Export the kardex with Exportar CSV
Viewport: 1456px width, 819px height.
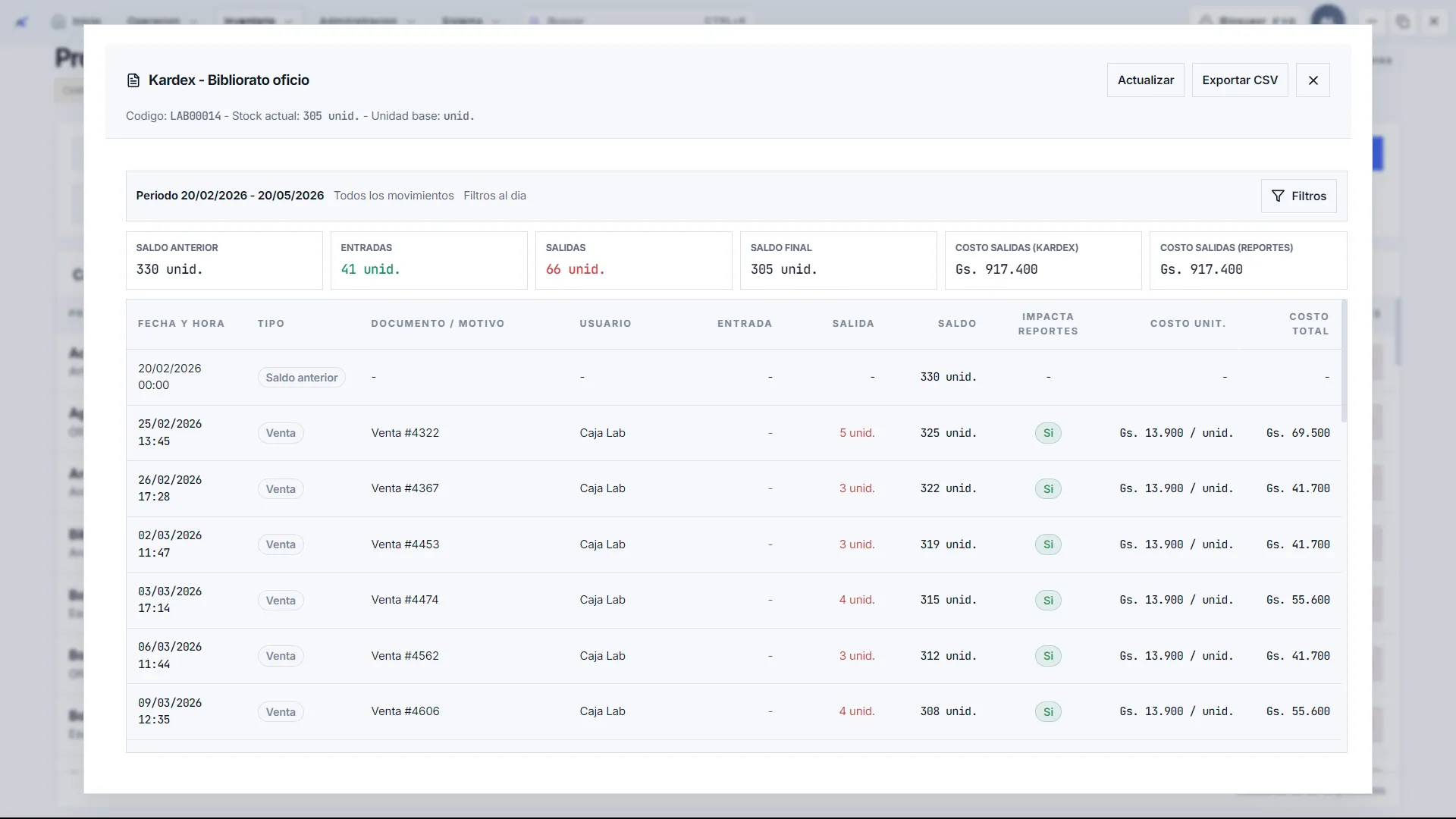[1240, 80]
